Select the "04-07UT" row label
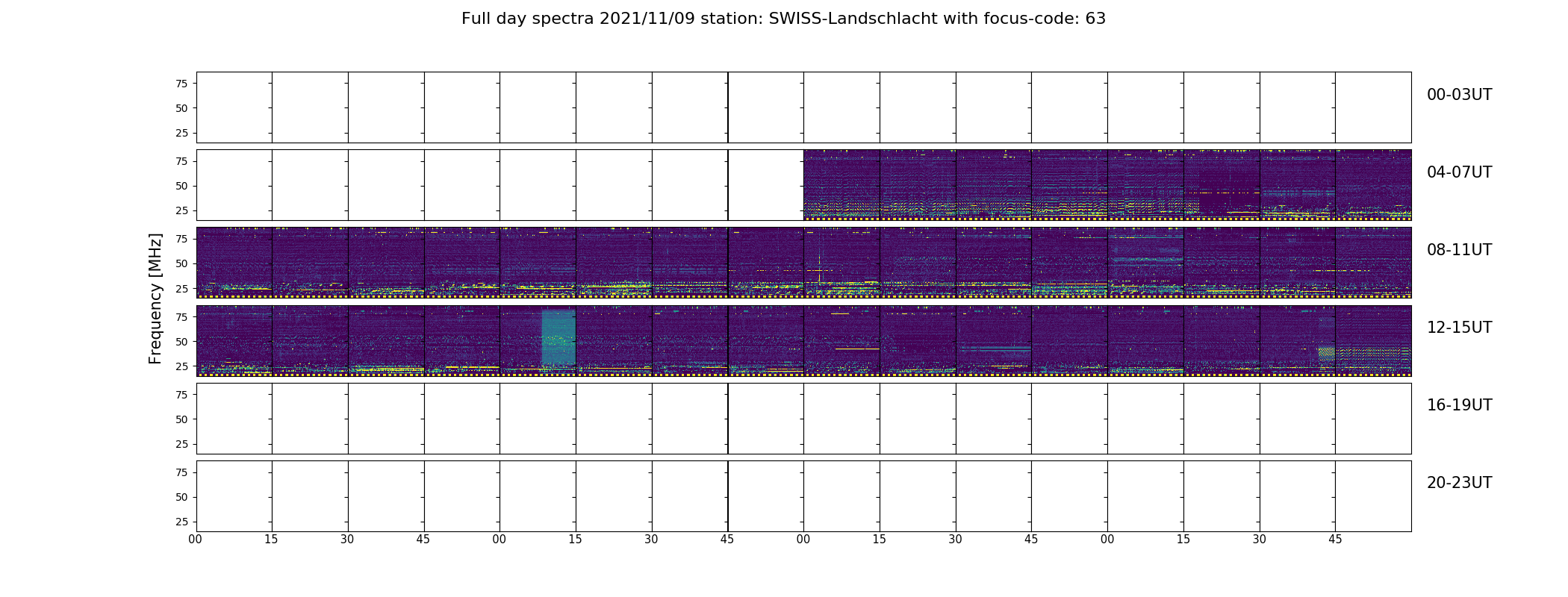 1459,172
